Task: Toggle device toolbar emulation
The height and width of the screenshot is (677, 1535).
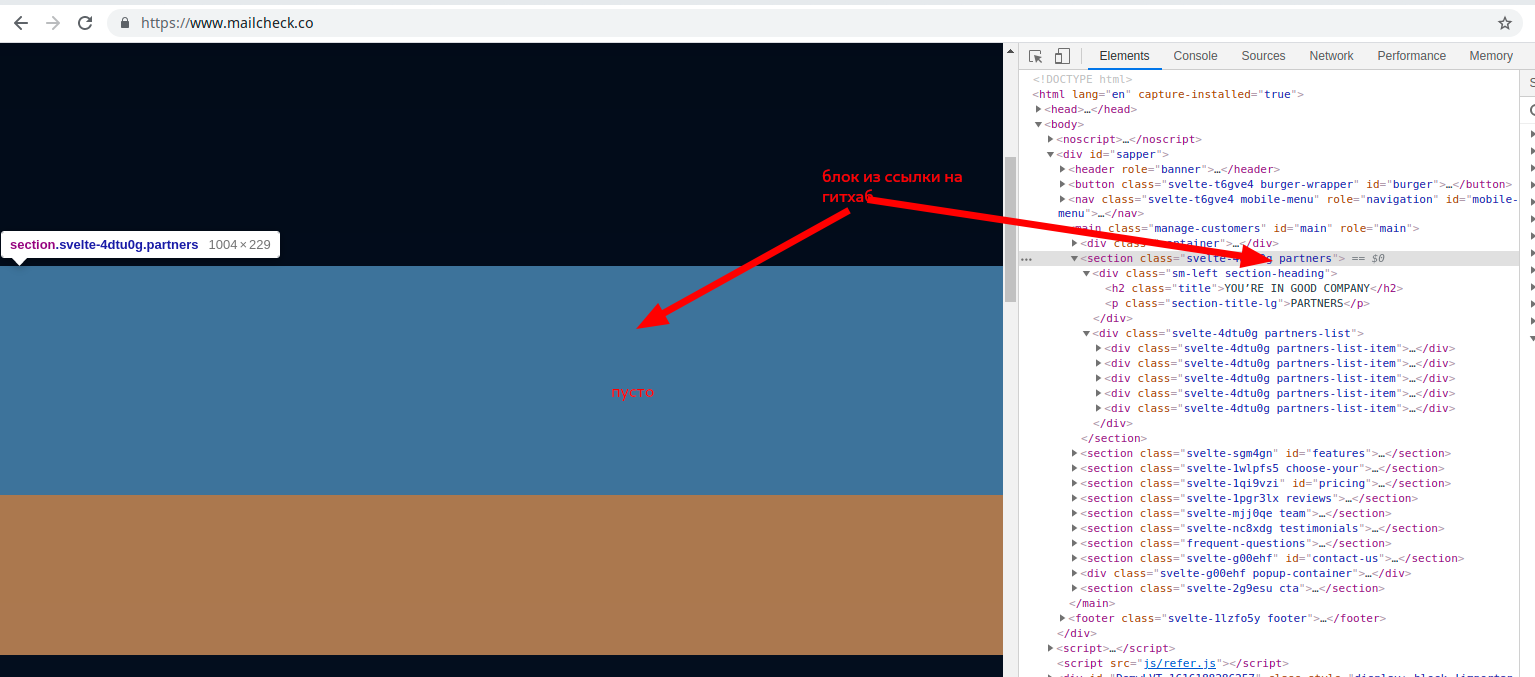Action: tap(1062, 56)
